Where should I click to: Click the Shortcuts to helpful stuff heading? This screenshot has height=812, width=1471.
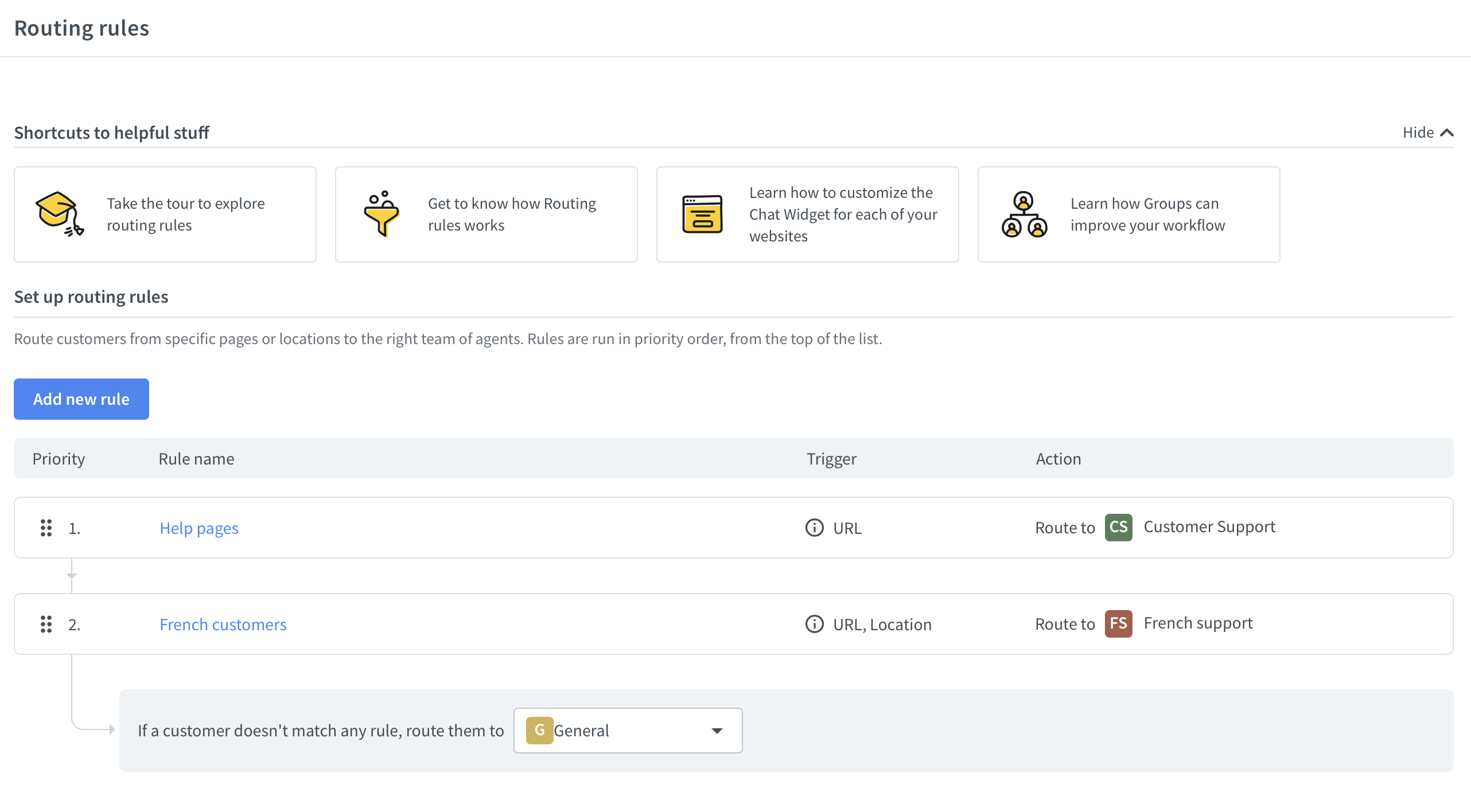112,132
